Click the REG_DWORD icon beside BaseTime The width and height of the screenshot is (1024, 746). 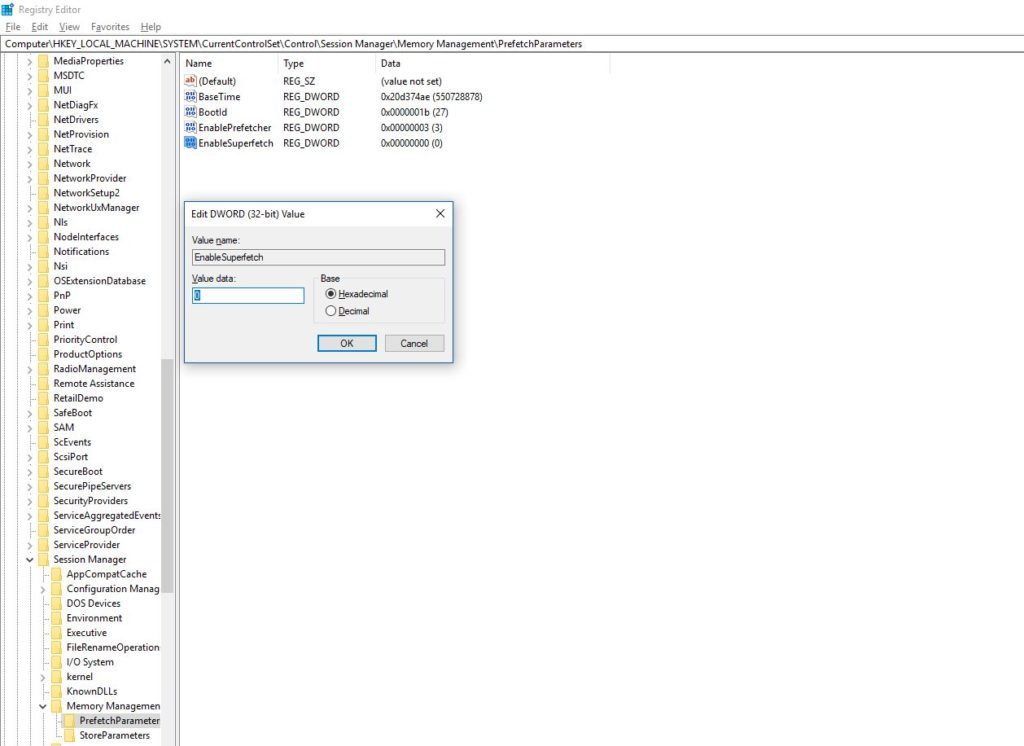(x=190, y=96)
